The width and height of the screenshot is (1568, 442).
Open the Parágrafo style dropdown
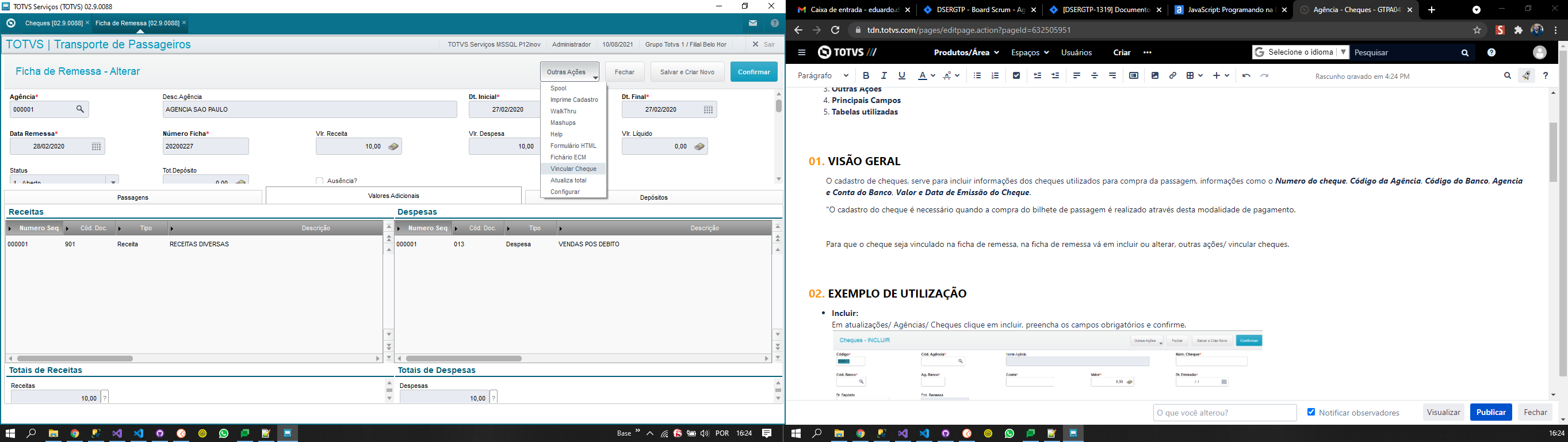coord(823,75)
